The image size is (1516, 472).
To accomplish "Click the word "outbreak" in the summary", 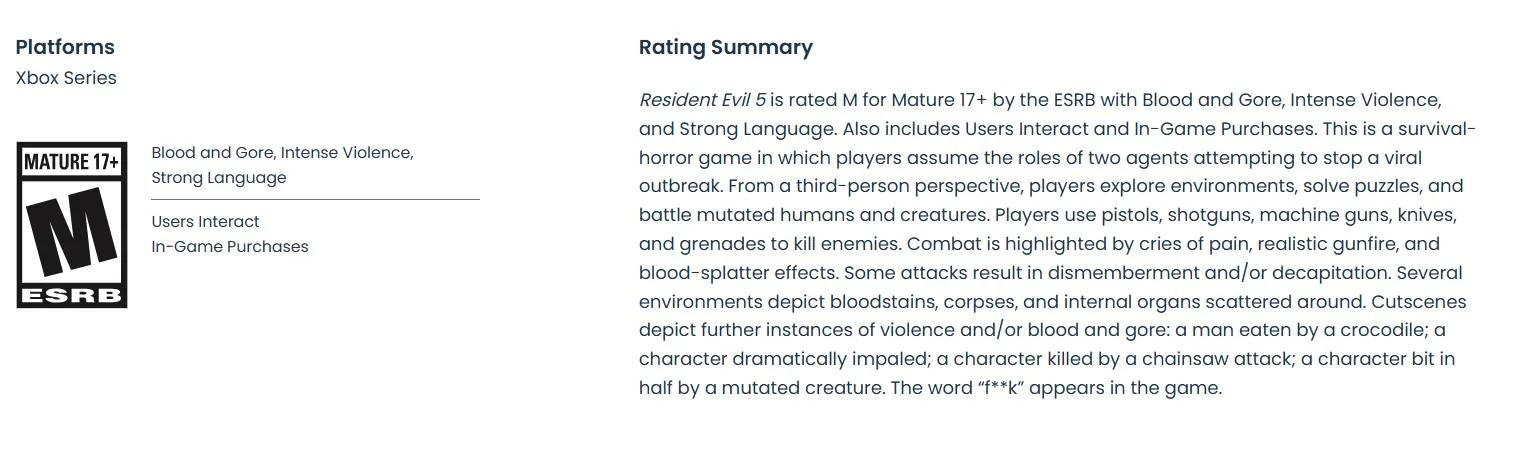I will point(680,187).
